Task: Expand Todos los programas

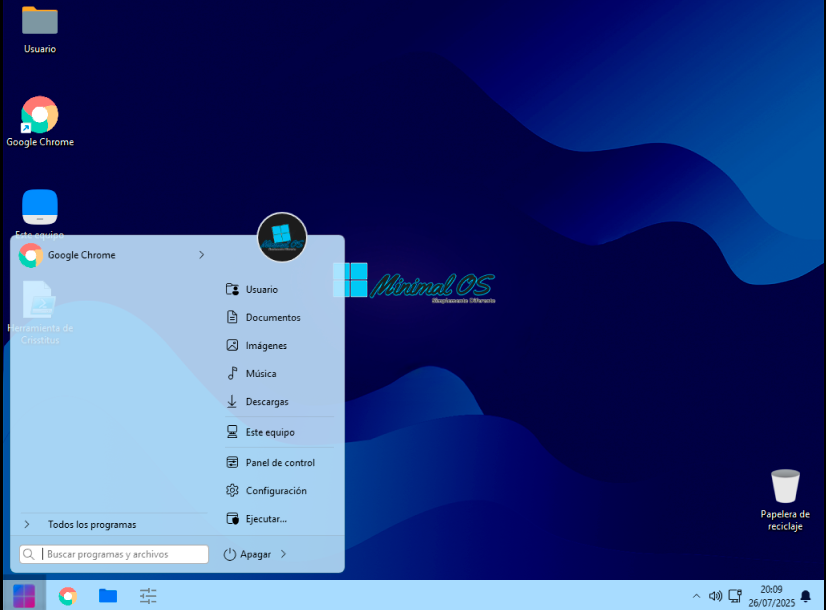Action: (114, 525)
